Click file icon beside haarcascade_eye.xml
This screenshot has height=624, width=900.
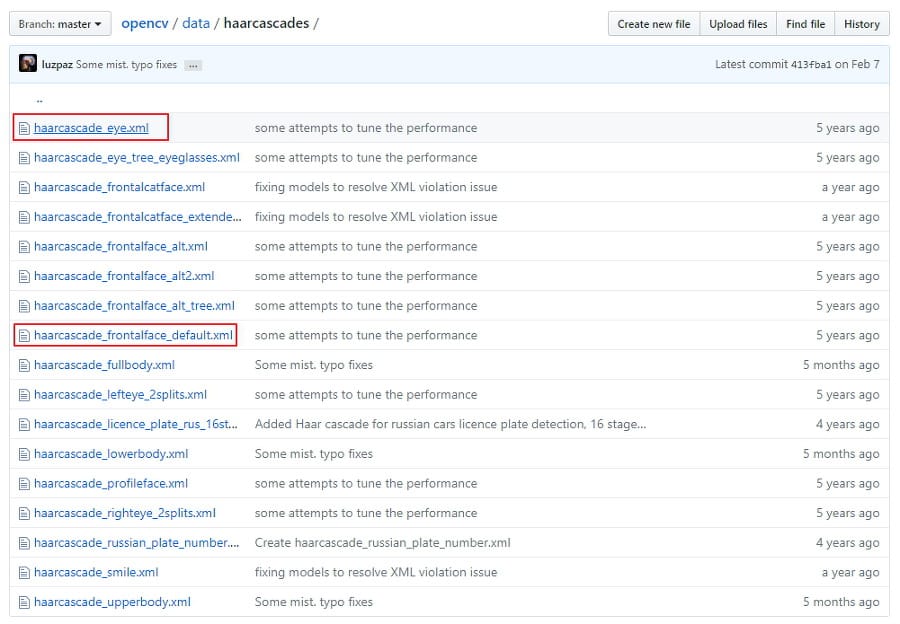click(24, 128)
